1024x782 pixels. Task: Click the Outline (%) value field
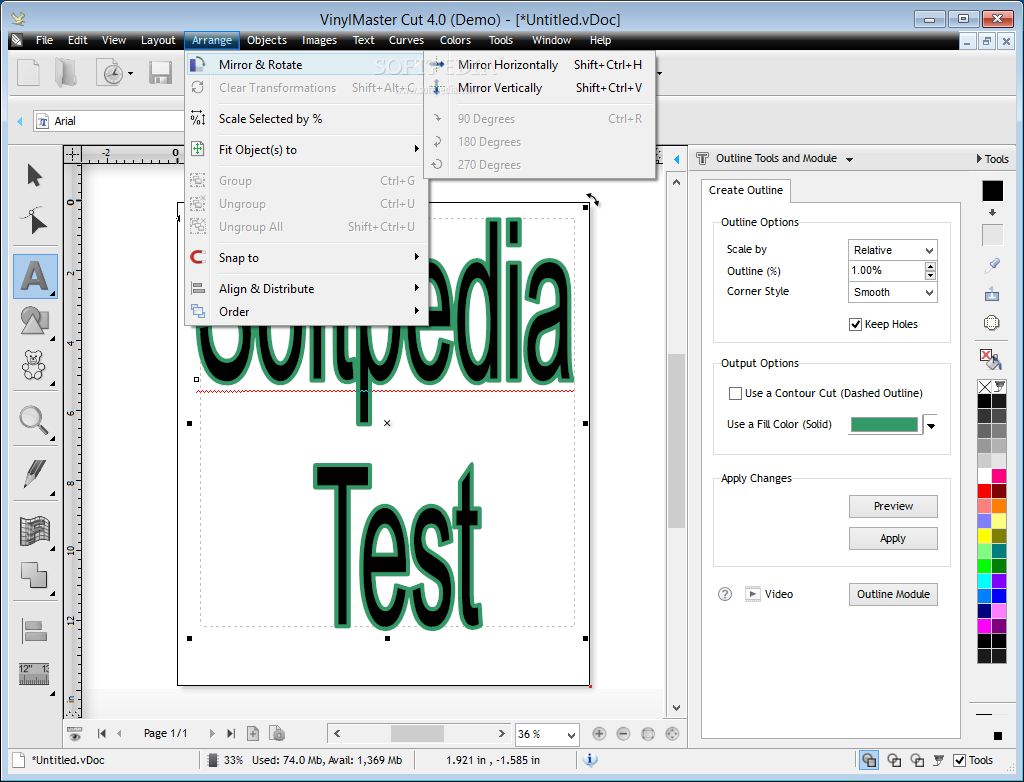pyautogui.click(x=886, y=270)
